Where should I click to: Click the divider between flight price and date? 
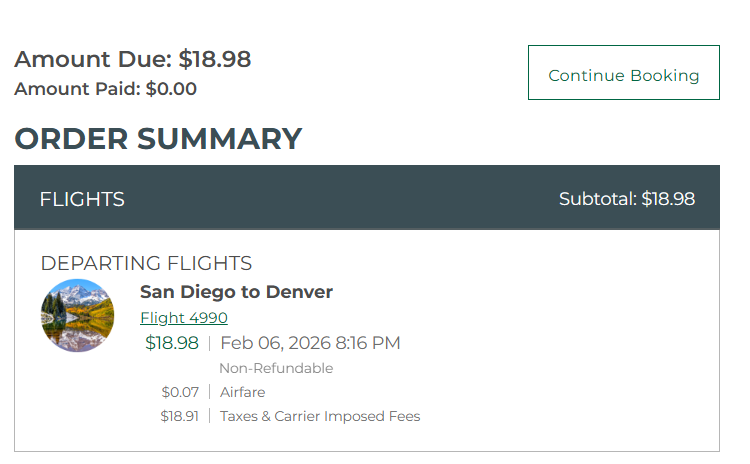pyautogui.click(x=209, y=343)
